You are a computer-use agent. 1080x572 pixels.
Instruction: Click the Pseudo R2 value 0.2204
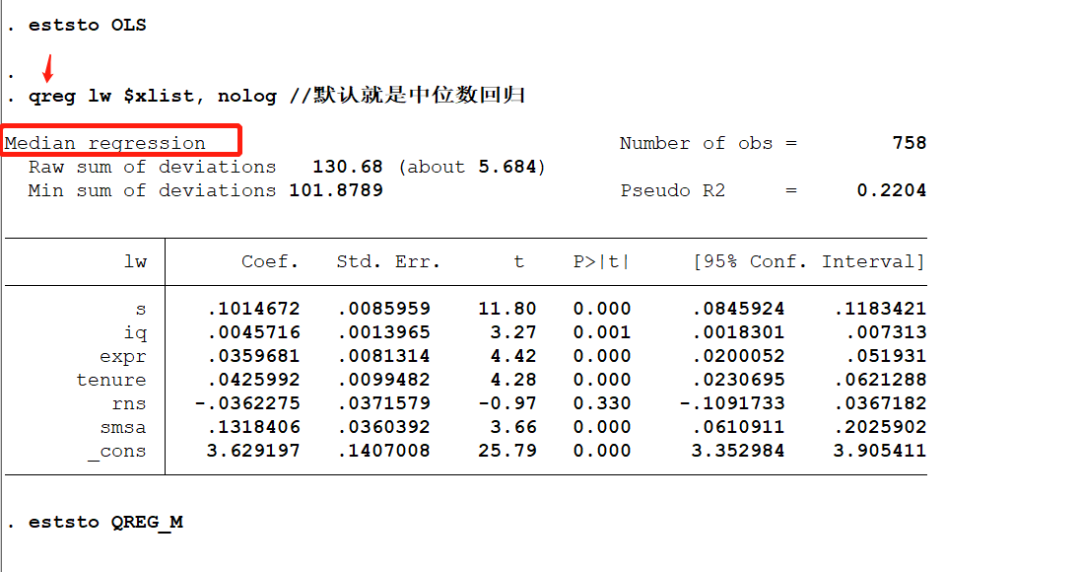tap(891, 191)
